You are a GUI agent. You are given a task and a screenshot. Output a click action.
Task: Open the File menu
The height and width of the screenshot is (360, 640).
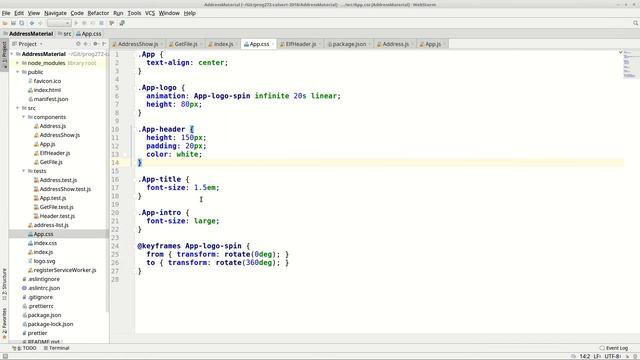pyautogui.click(x=6, y=13)
